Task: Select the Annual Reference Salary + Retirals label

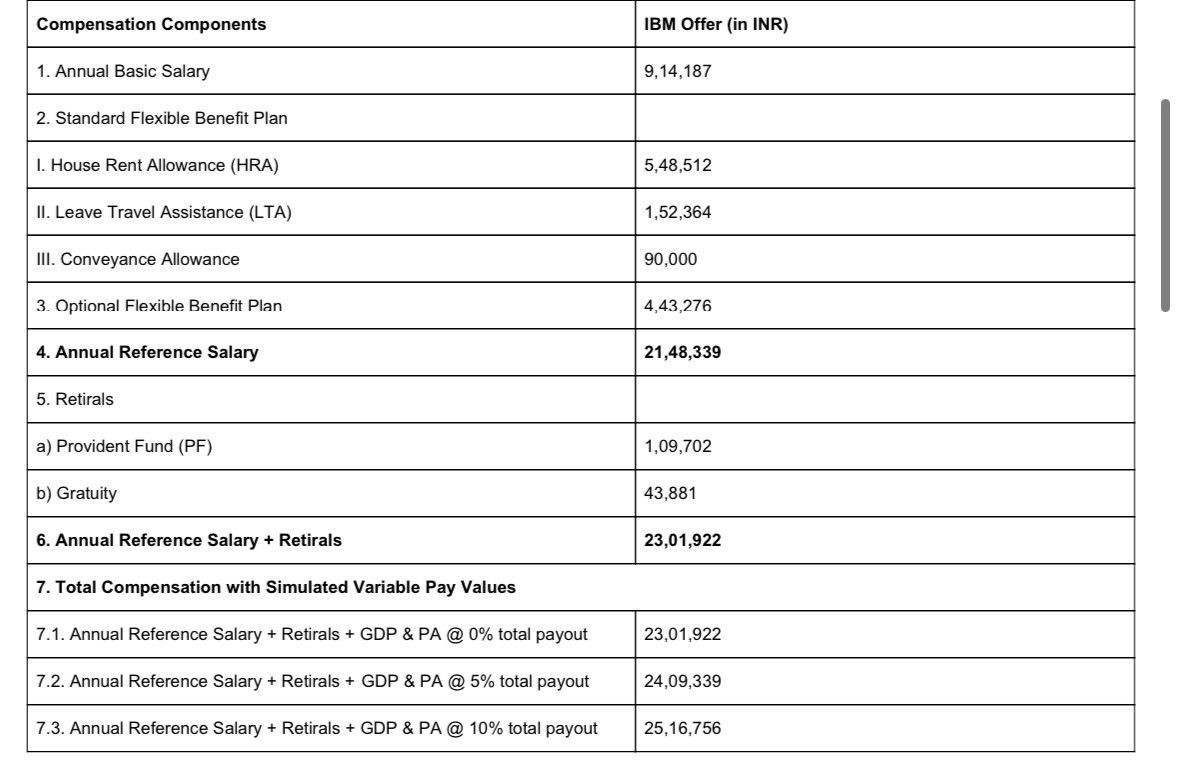Action: [x=189, y=540]
